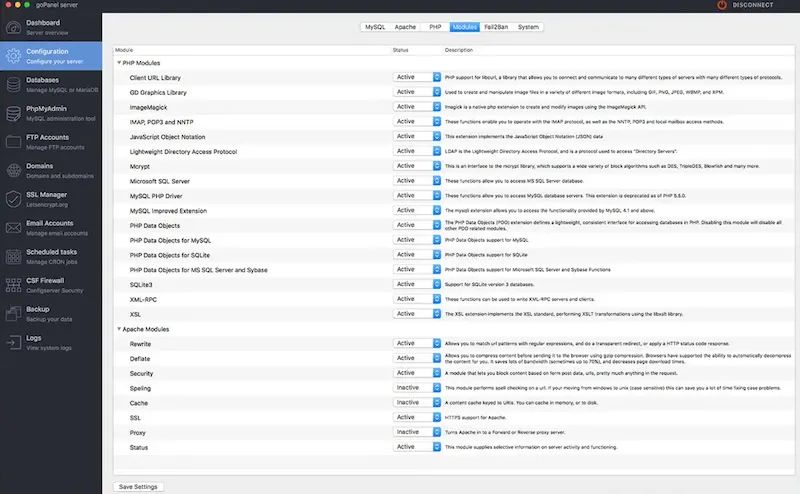The height and width of the screenshot is (494, 800).
Task: Go to Databases section
Action: (x=51, y=84)
